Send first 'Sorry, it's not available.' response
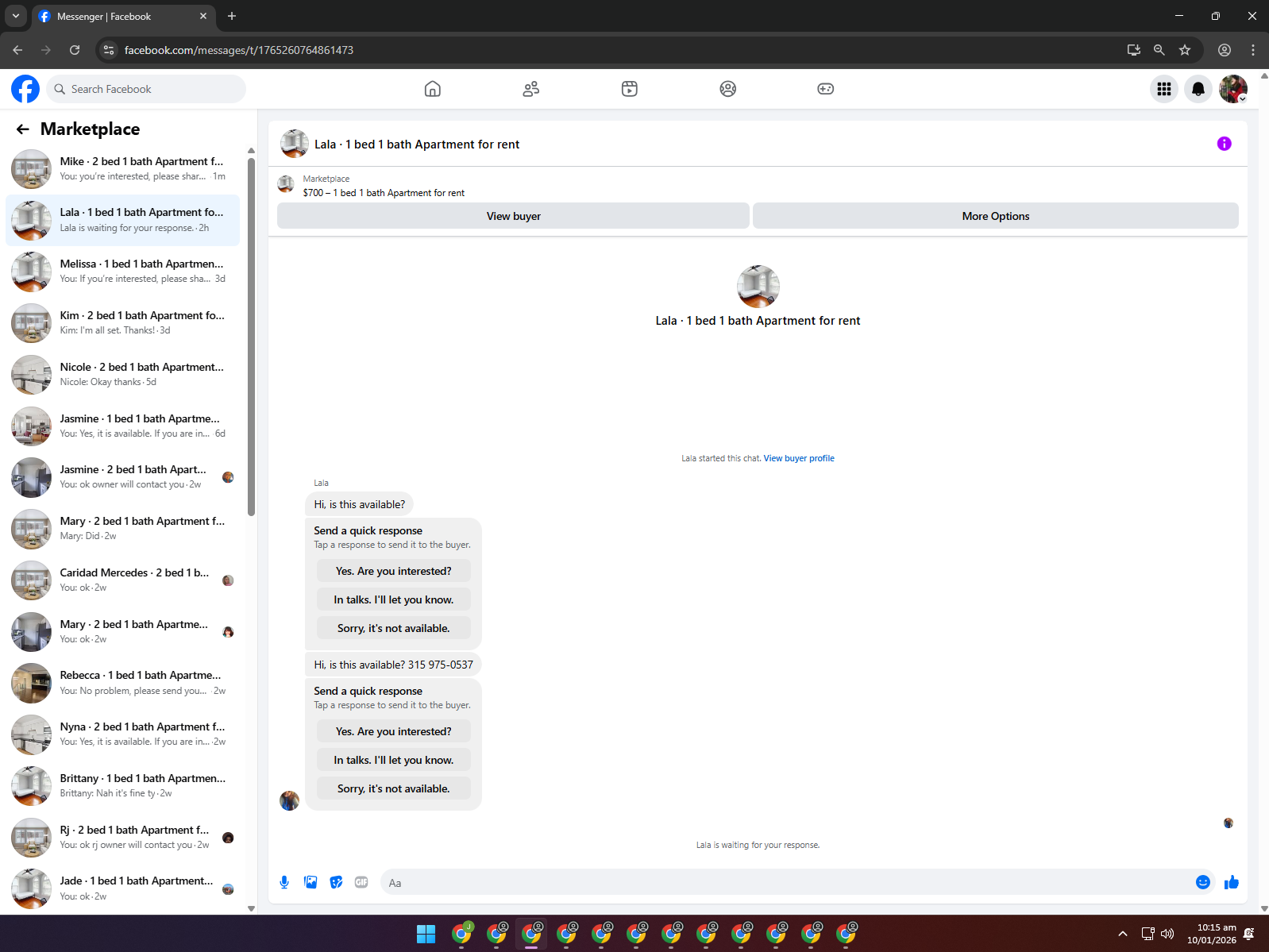Image resolution: width=1269 pixels, height=952 pixels. [x=394, y=628]
